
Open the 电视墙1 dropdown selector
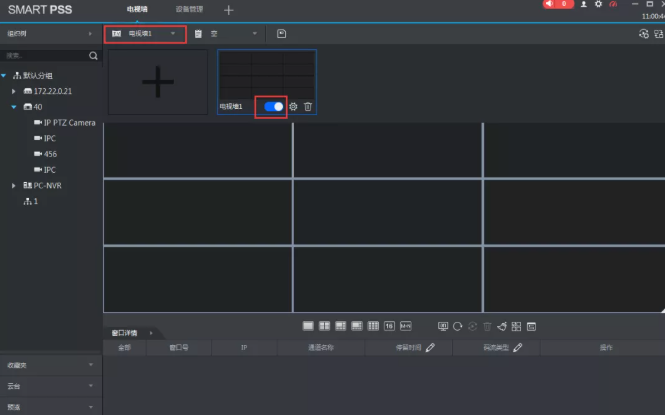click(146, 34)
